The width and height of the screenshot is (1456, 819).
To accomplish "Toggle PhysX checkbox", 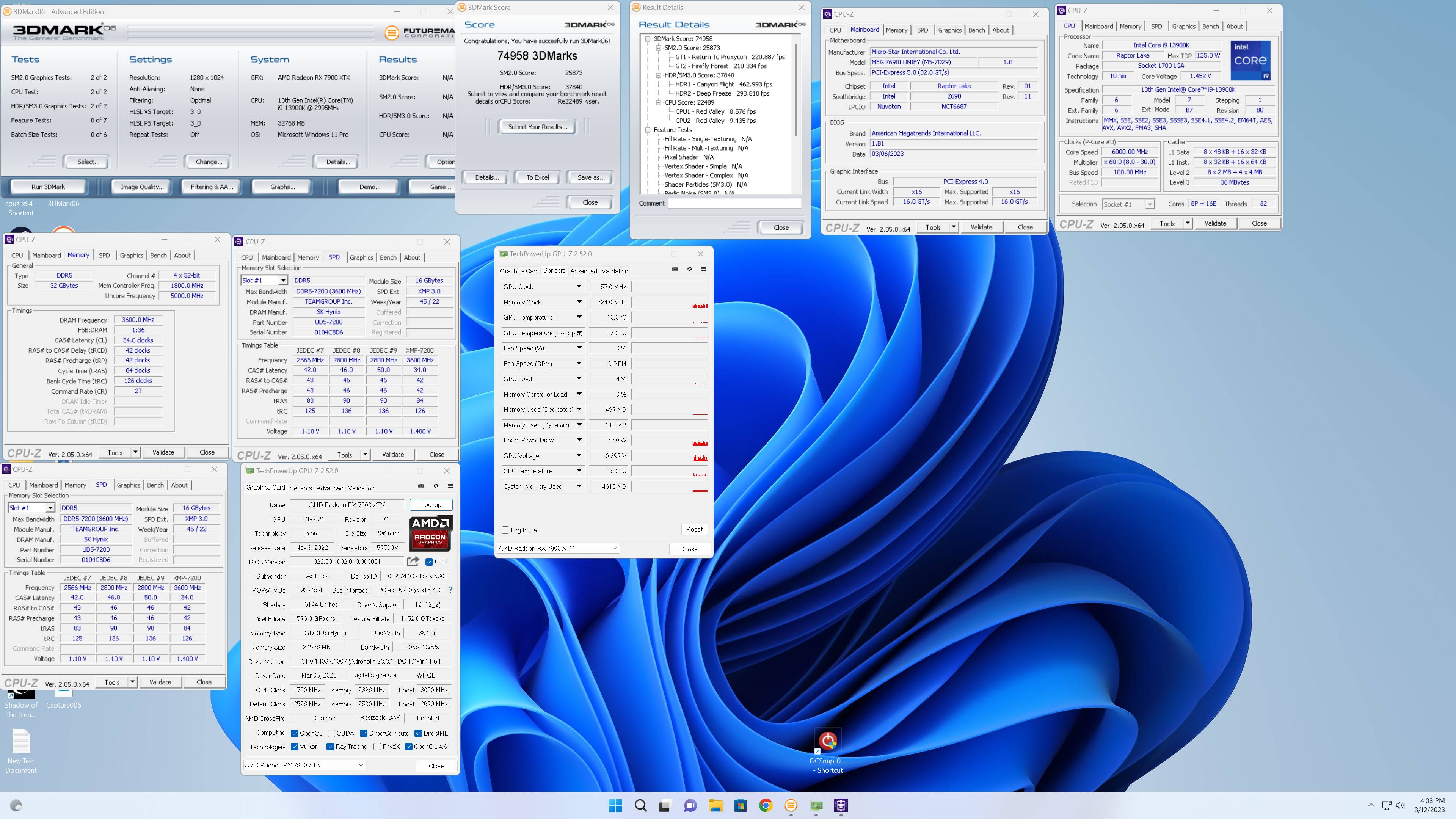I will click(377, 747).
